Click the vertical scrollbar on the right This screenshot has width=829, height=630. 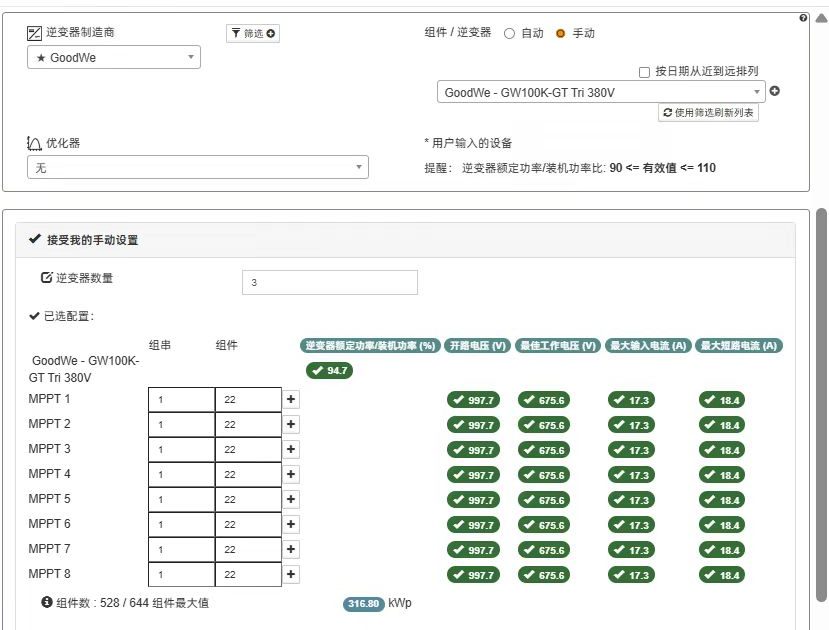click(x=821, y=404)
